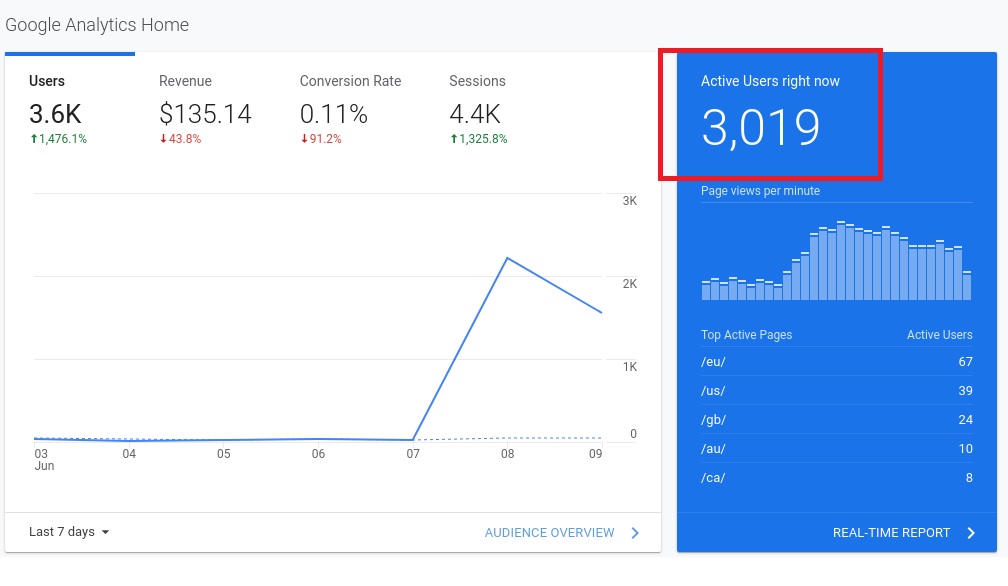Click the /ca/ active page row
1008x586 pixels.
pyautogui.click(x=836, y=477)
